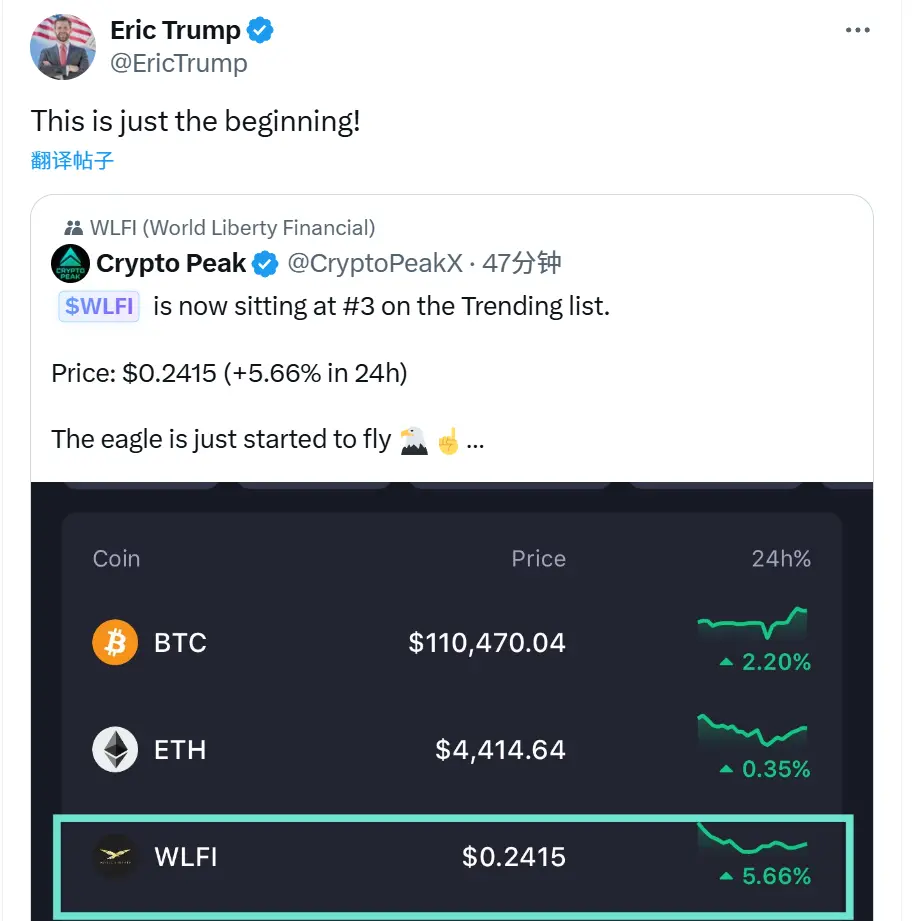Click the BTC 24h sparkline chart
The width and height of the screenshot is (923, 921).
752,625
